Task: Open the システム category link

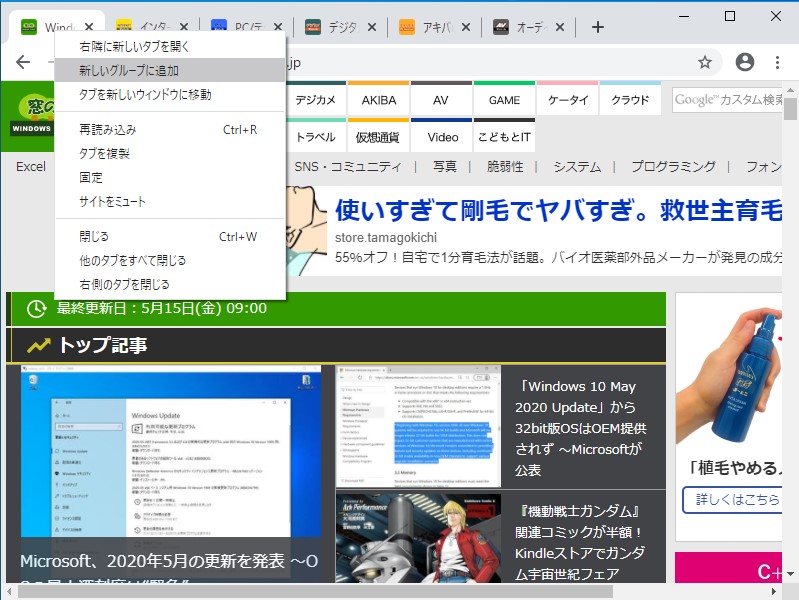Action: (577, 167)
